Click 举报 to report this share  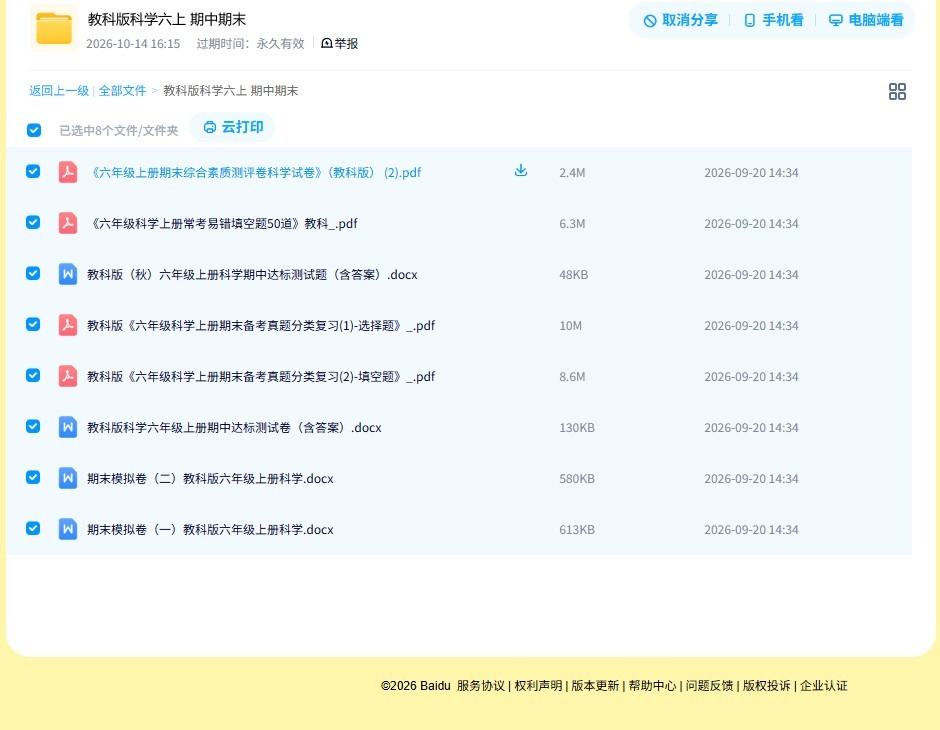pyautogui.click(x=339, y=43)
